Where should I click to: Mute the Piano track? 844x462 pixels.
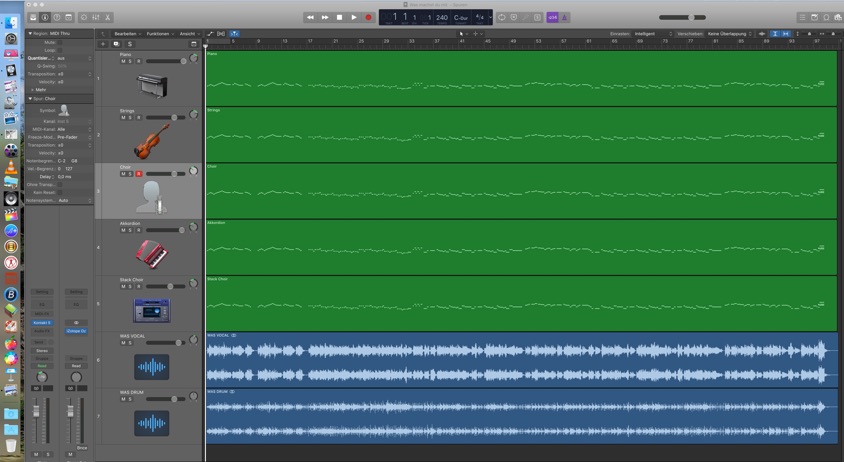tap(123, 61)
